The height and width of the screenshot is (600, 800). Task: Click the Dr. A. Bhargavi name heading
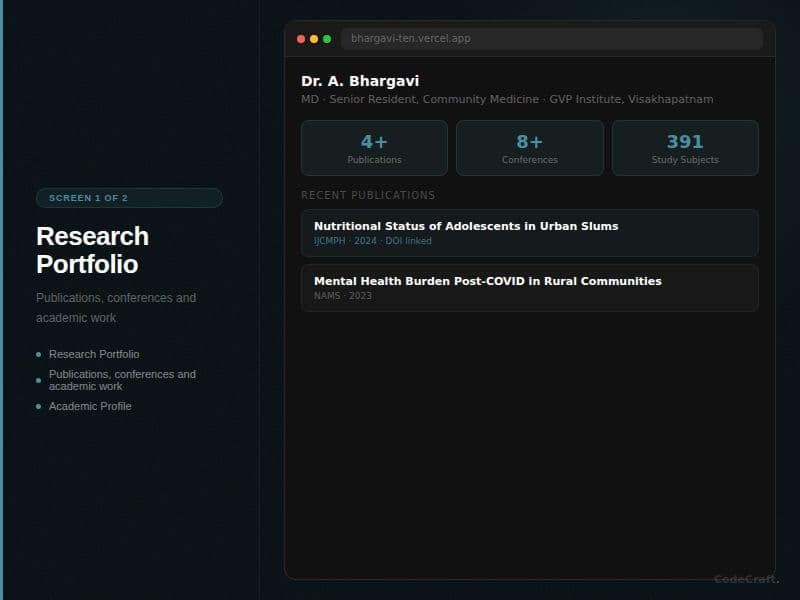[x=360, y=81]
